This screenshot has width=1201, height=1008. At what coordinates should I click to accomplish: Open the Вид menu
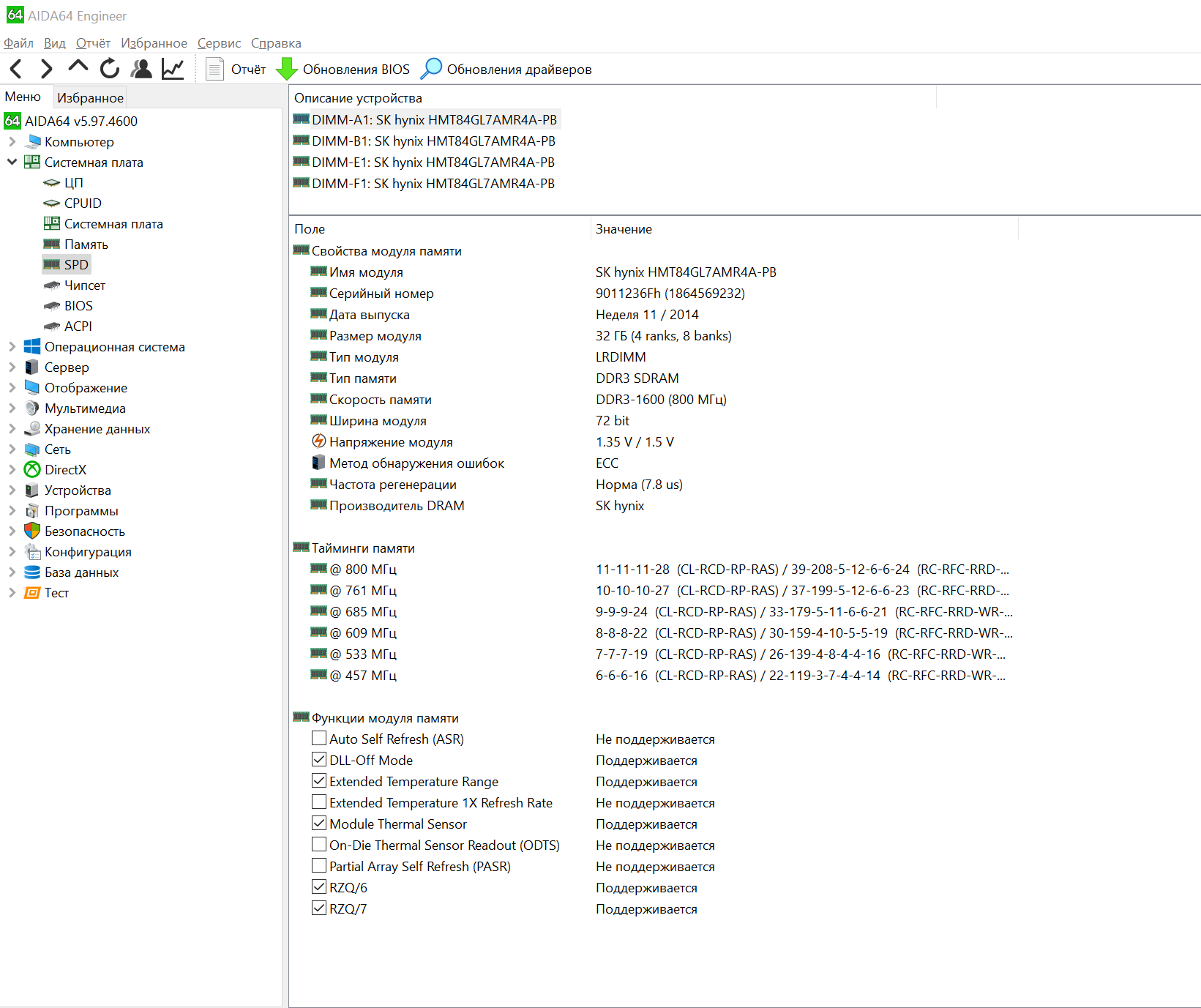(x=55, y=43)
